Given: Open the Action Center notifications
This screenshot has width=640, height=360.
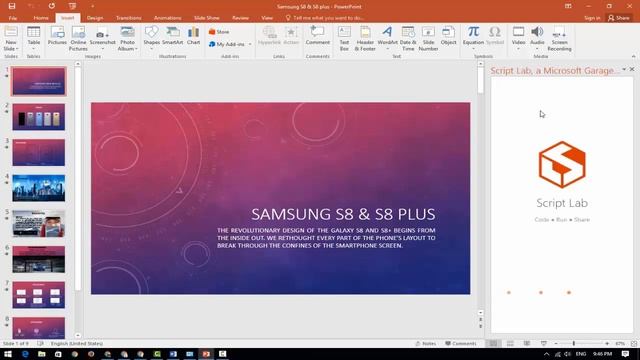Looking at the screenshot, I should [625, 354].
